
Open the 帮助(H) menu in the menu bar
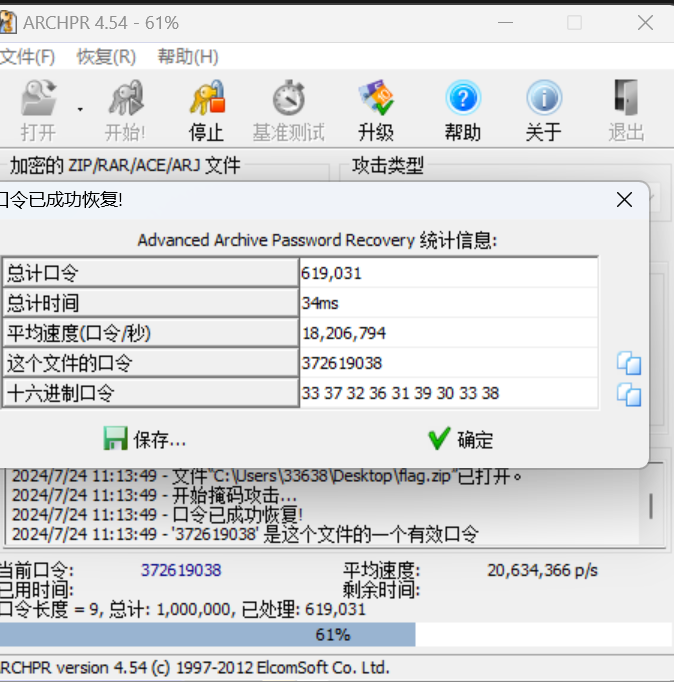click(188, 57)
